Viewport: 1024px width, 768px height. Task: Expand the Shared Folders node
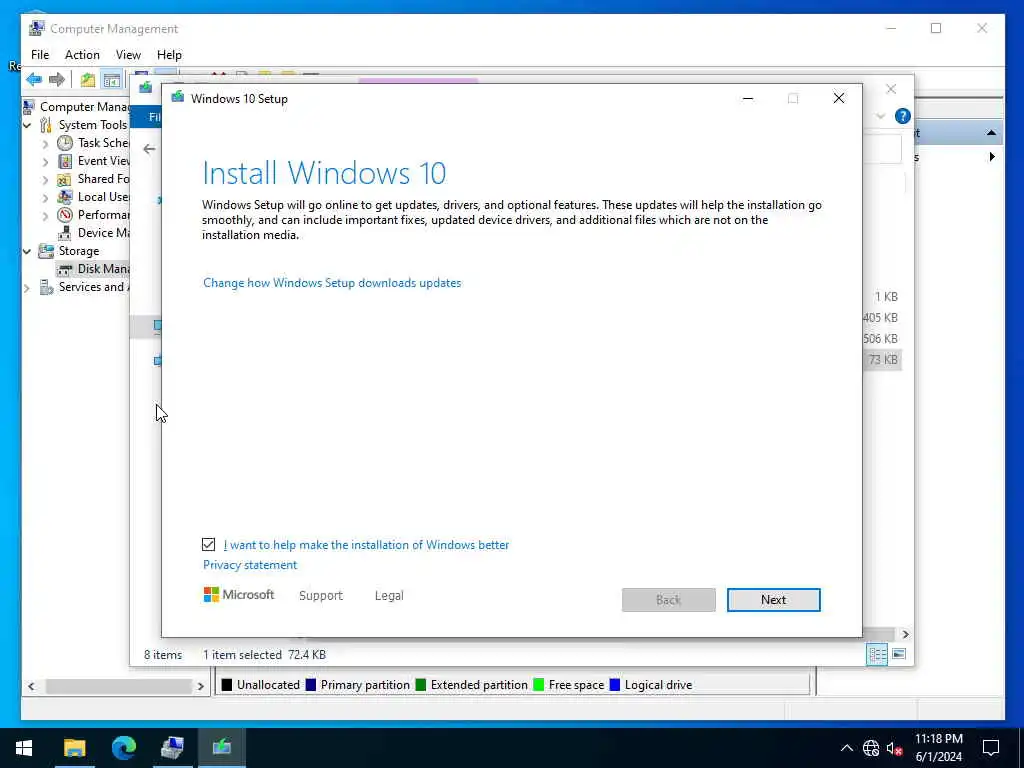[45, 179]
